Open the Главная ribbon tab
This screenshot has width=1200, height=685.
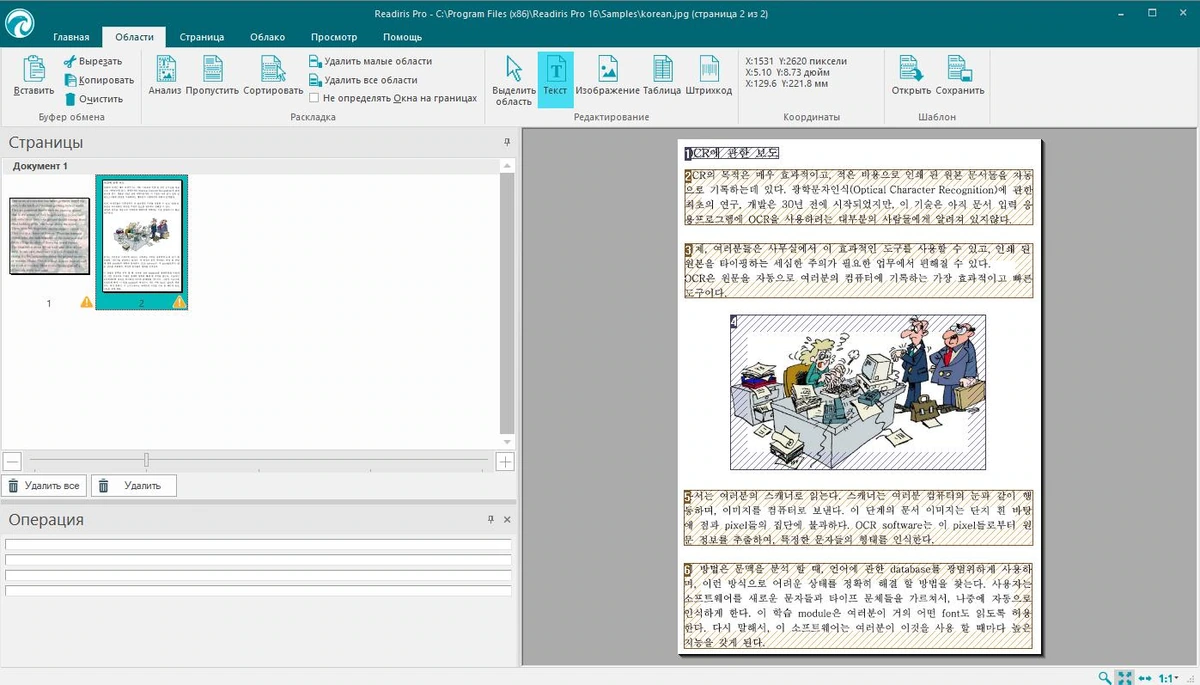coord(71,37)
